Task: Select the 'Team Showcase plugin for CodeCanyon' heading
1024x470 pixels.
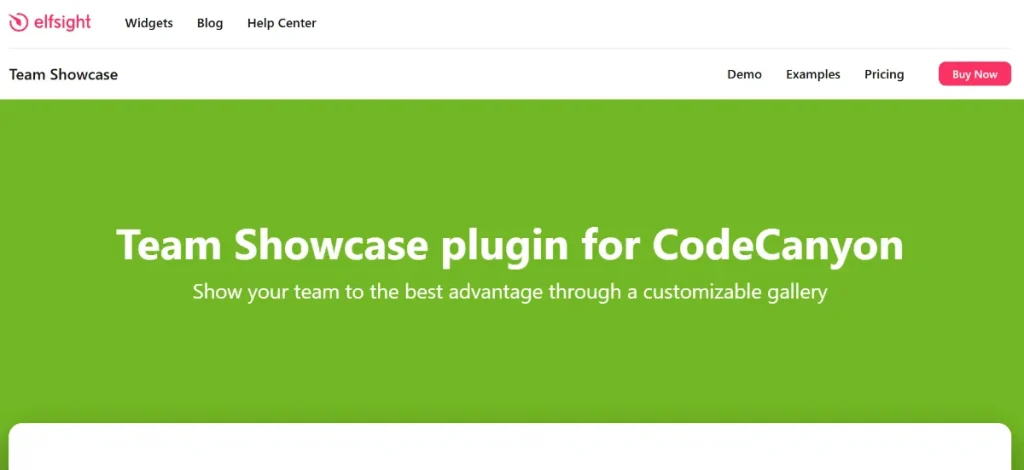Action: [x=510, y=245]
